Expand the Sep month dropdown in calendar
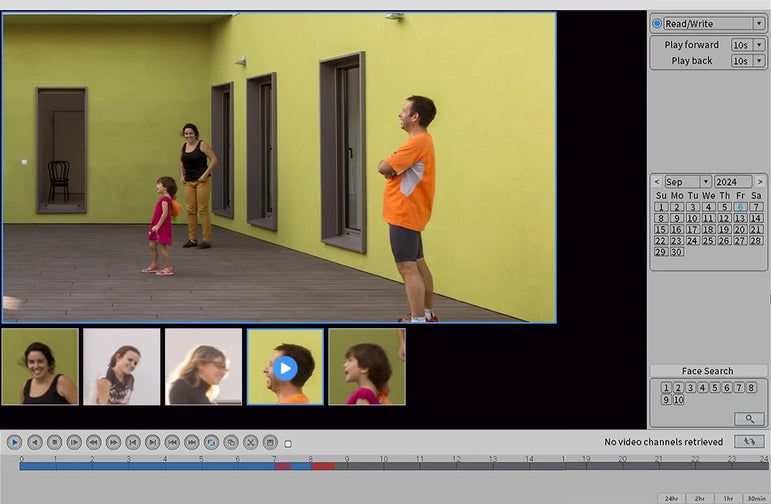Image resolution: width=771 pixels, height=504 pixels. [x=706, y=182]
